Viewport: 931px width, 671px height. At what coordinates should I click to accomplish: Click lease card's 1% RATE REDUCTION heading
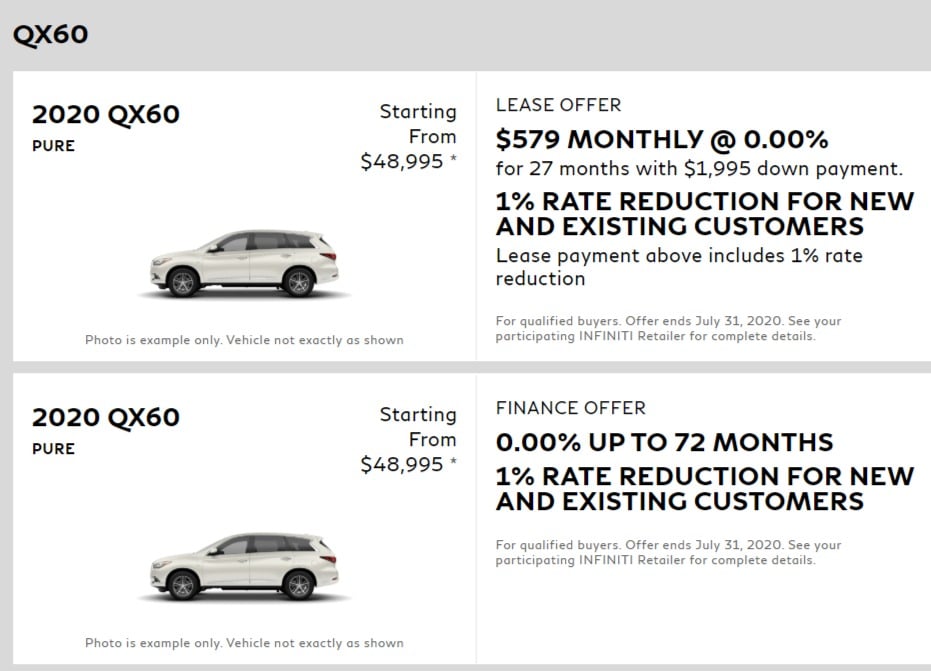click(x=705, y=214)
